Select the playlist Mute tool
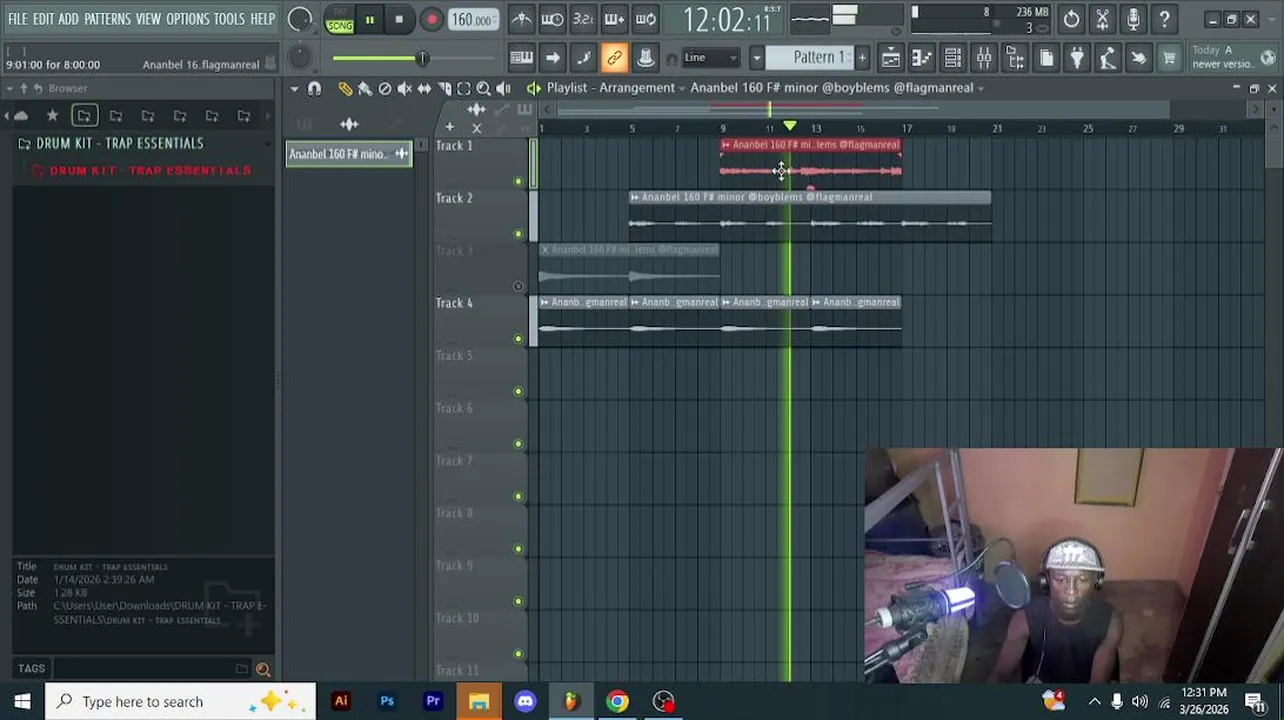 tap(404, 89)
